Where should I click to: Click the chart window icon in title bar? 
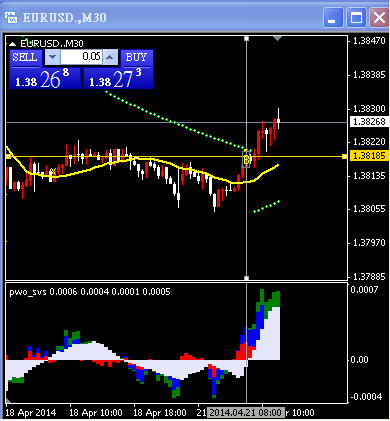[x=11, y=17]
